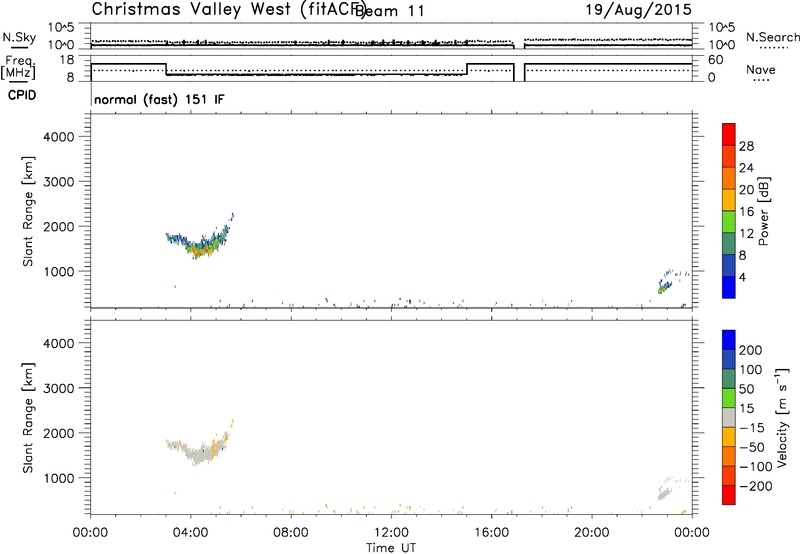The width and height of the screenshot is (800, 554).
Task: Click the 16:00 time axis tick label
Action: [x=491, y=533]
